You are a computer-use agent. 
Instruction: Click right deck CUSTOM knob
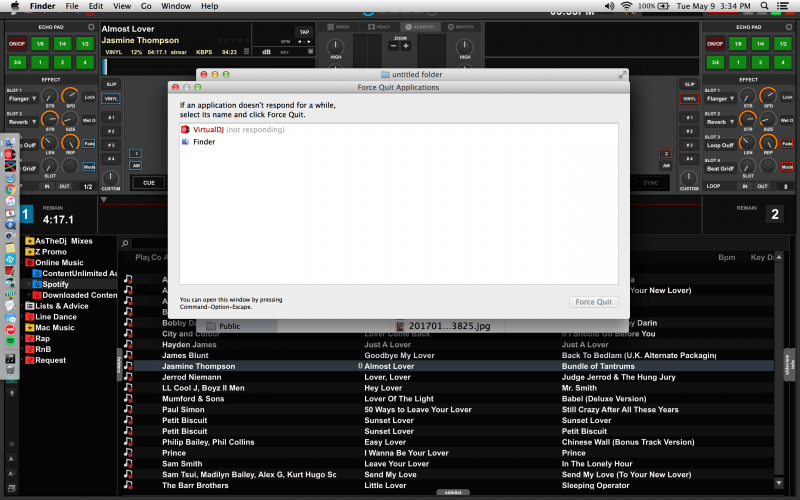(689, 178)
